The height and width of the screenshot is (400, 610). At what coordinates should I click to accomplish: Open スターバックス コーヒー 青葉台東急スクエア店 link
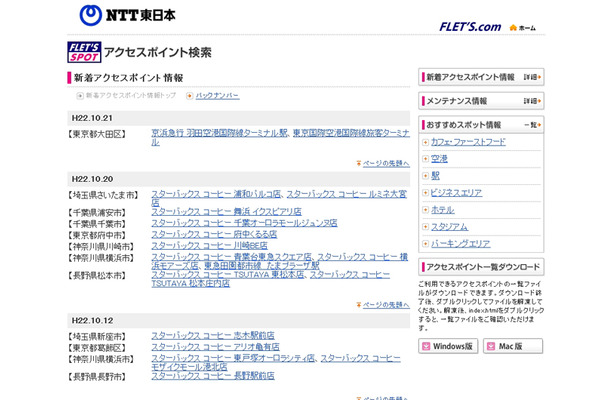pyautogui.click(x=231, y=257)
